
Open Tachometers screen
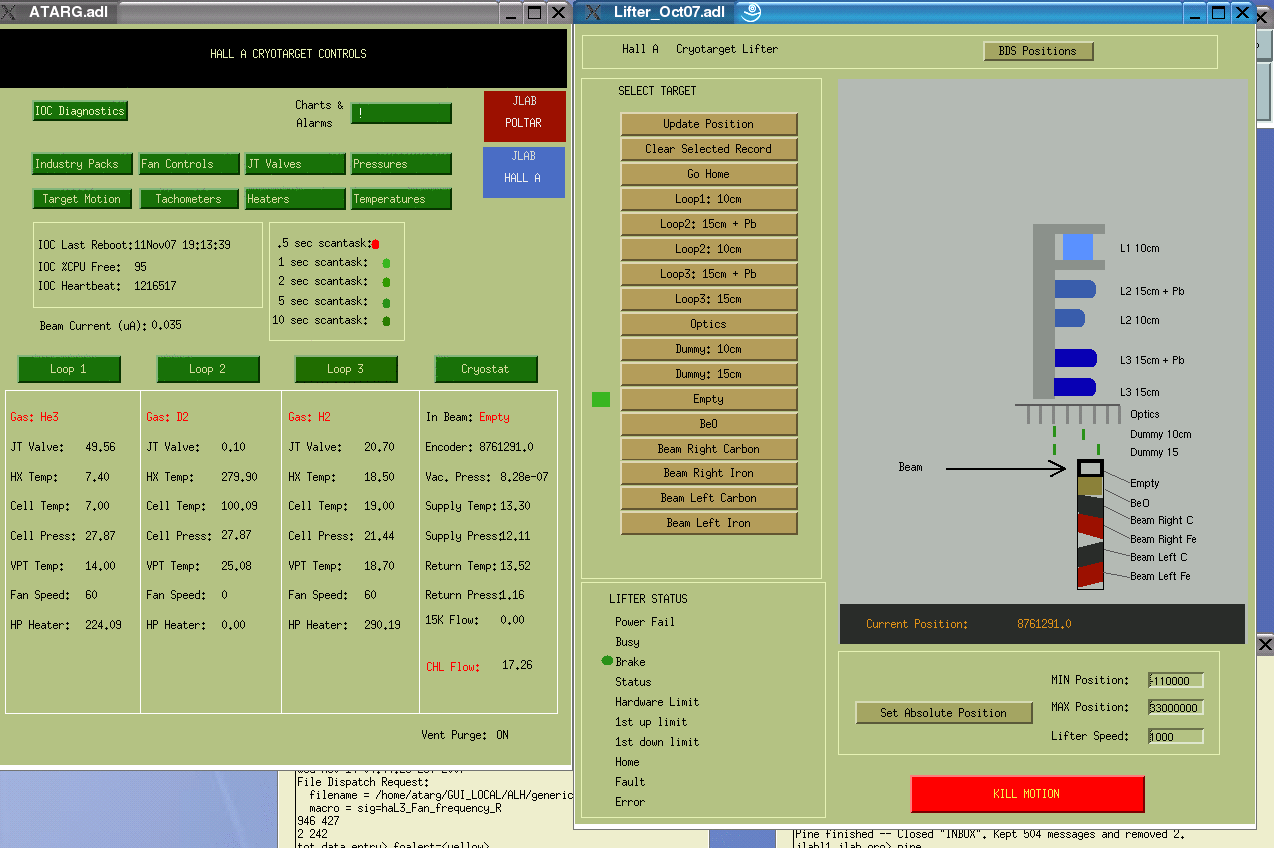click(189, 199)
